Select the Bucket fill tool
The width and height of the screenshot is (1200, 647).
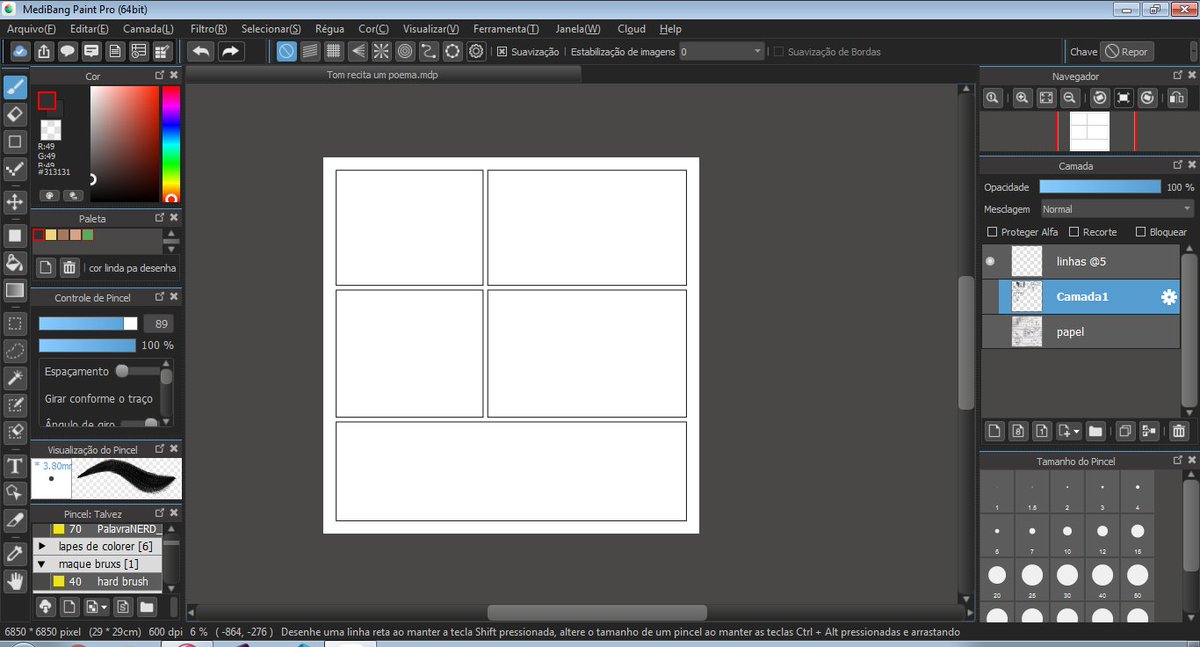tap(15, 263)
